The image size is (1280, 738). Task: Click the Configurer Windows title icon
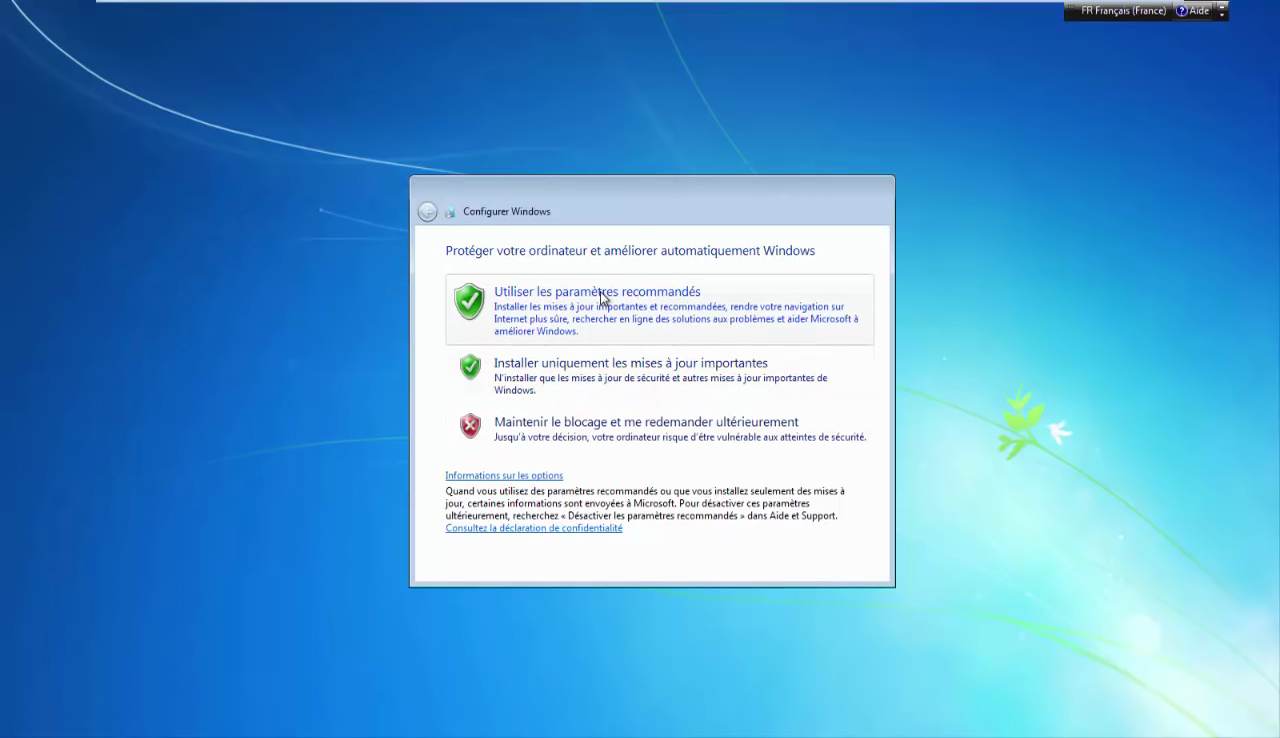click(x=450, y=212)
